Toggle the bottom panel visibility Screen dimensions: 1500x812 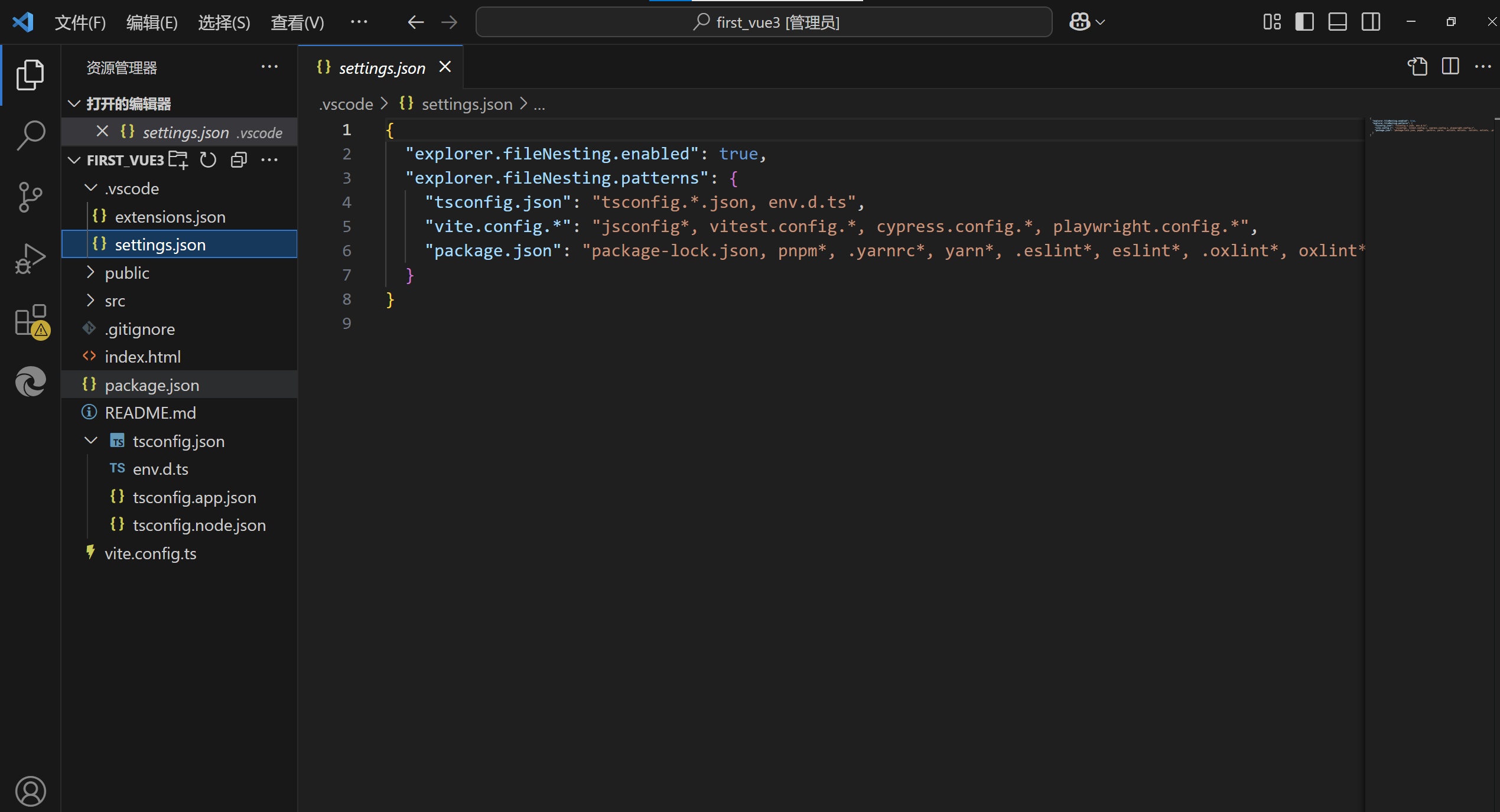click(x=1337, y=22)
